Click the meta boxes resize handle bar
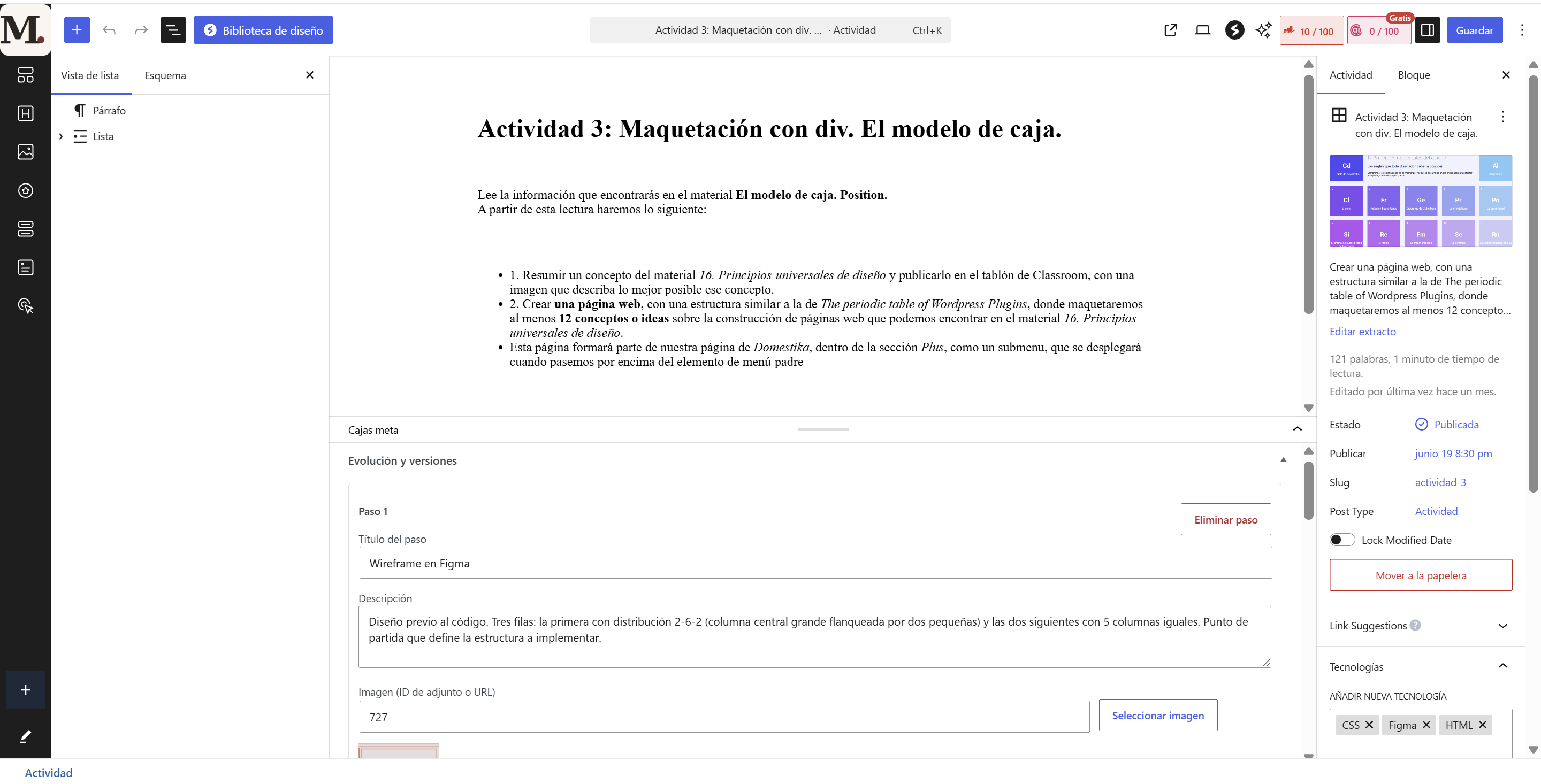This screenshot has width=1541, height=784. (822, 429)
